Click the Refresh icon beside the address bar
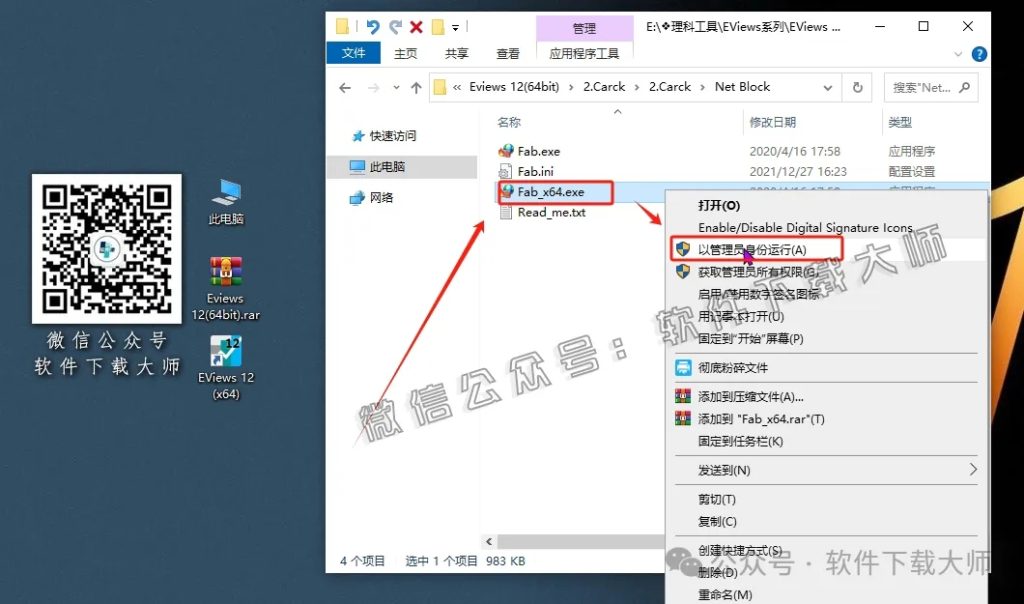This screenshot has height=604, width=1024. coord(857,87)
